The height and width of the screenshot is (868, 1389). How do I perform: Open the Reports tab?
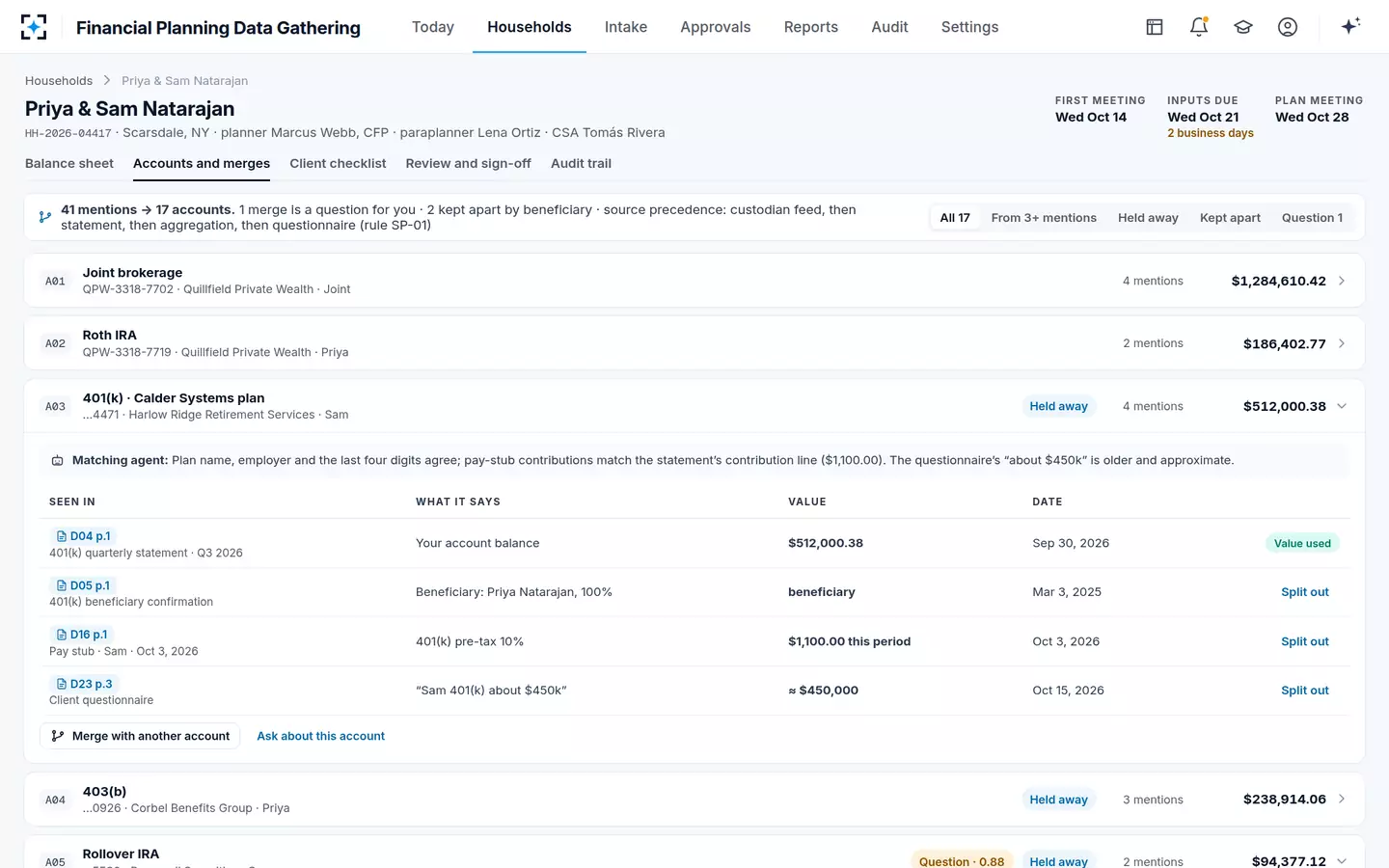point(811,27)
